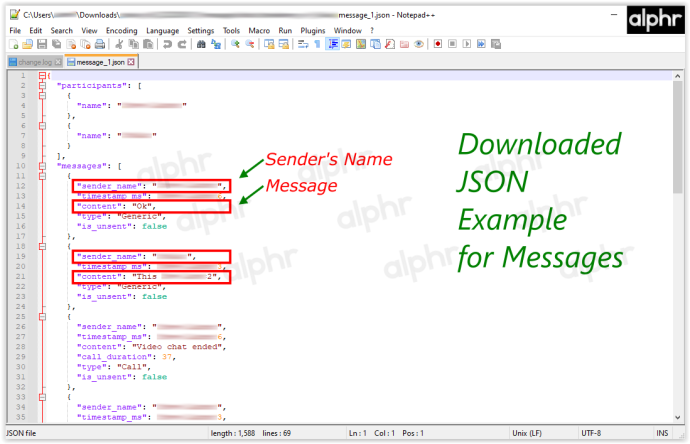Toggle the indent guide toolbar button
690x444 pixels.
pyautogui.click(x=333, y=44)
